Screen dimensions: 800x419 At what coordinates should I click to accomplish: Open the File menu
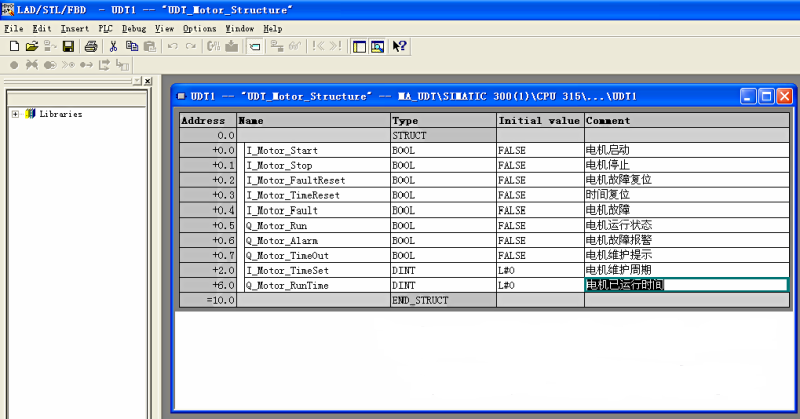pos(14,29)
